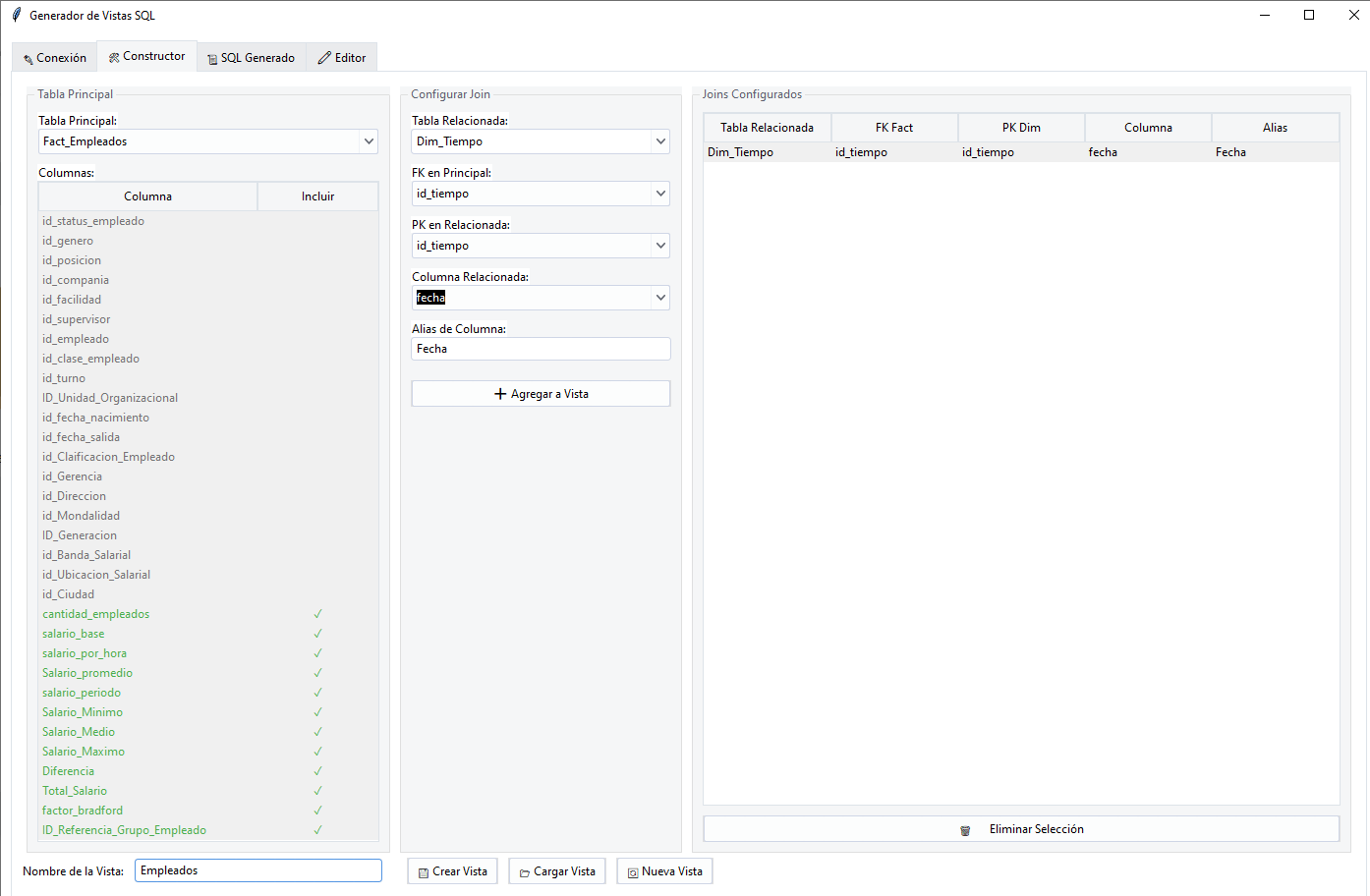Viewport: 1370px width, 896px height.
Task: Expand the Columna Relacionada dropdown
Action: [x=660, y=298]
